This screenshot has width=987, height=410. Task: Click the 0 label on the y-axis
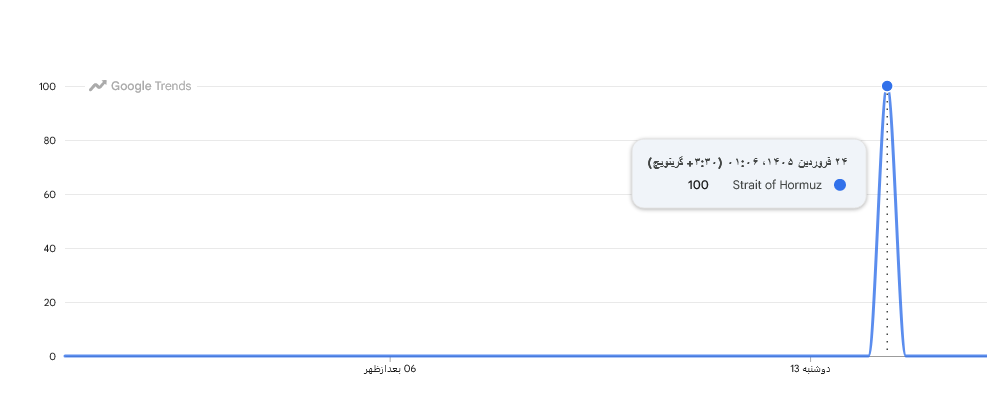53,357
